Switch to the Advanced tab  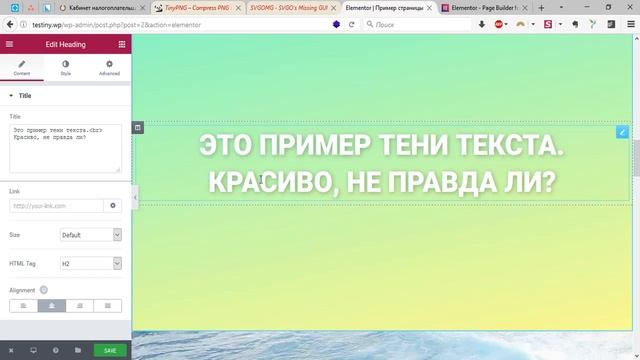[x=109, y=68]
